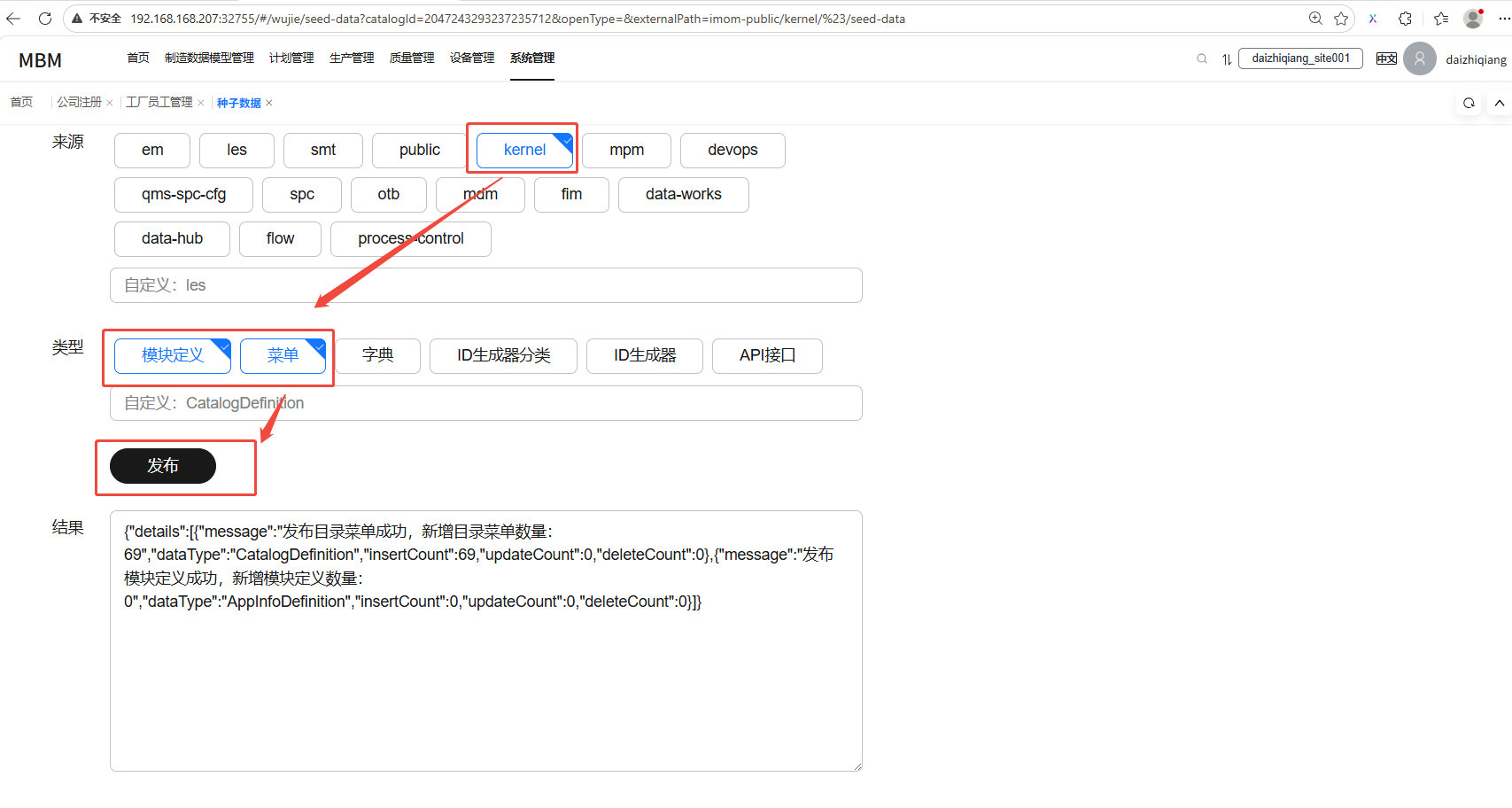
Task: Deselect kernel source option
Action: 524,150
